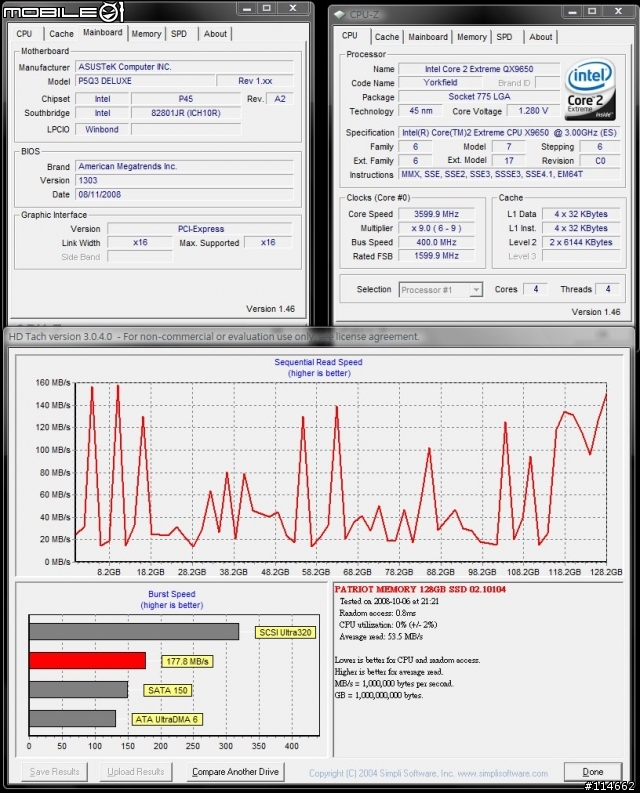Click American Megatrends Inc. brand field
The height and width of the screenshot is (794, 640).
point(184,166)
